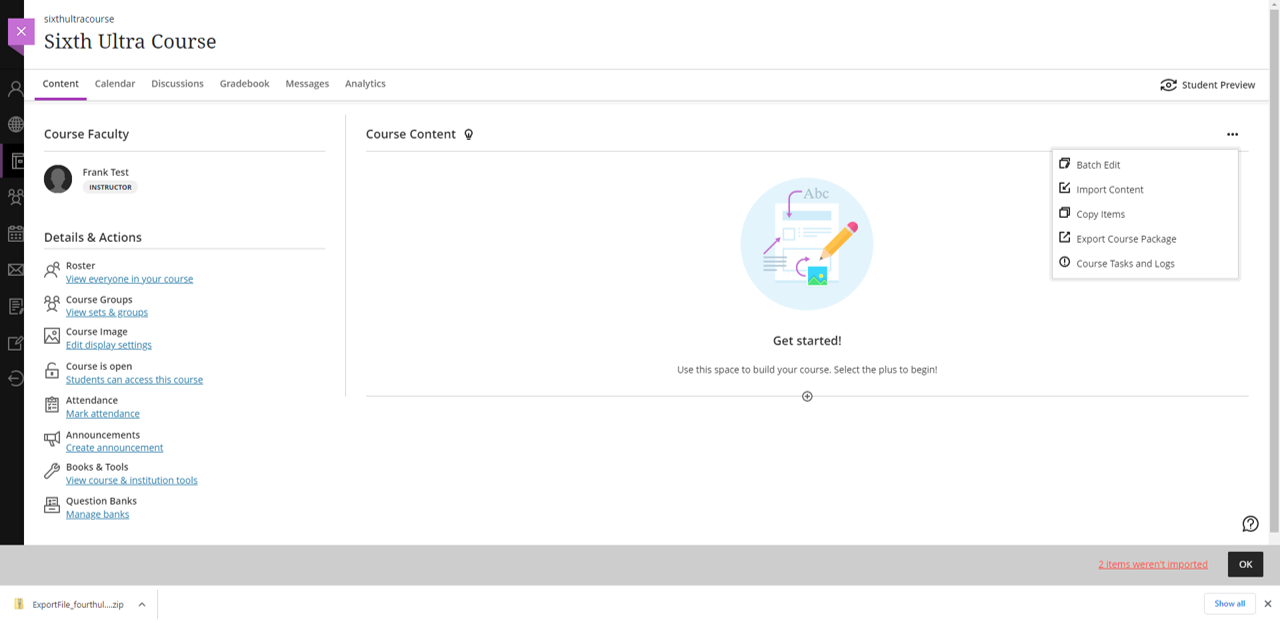Image resolution: width=1280 pixels, height=623 pixels.
Task: Click OK in the notification bar
Action: tap(1245, 564)
